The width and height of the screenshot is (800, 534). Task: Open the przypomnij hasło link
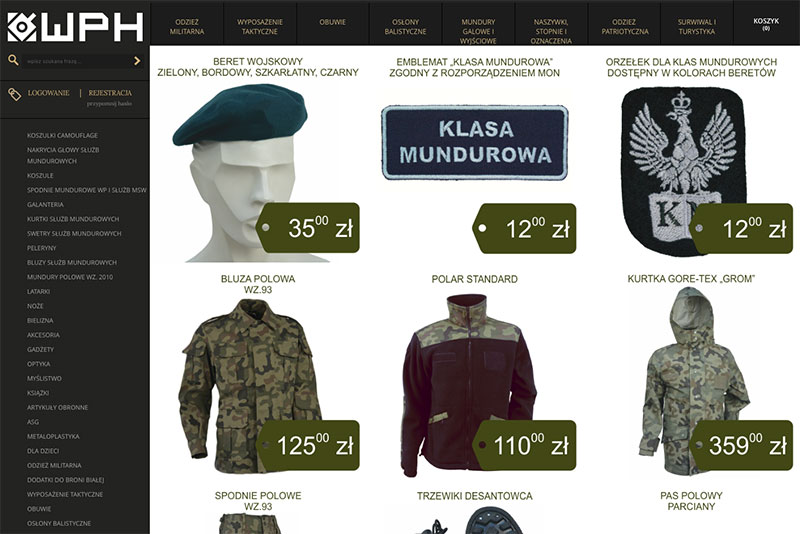pos(109,104)
